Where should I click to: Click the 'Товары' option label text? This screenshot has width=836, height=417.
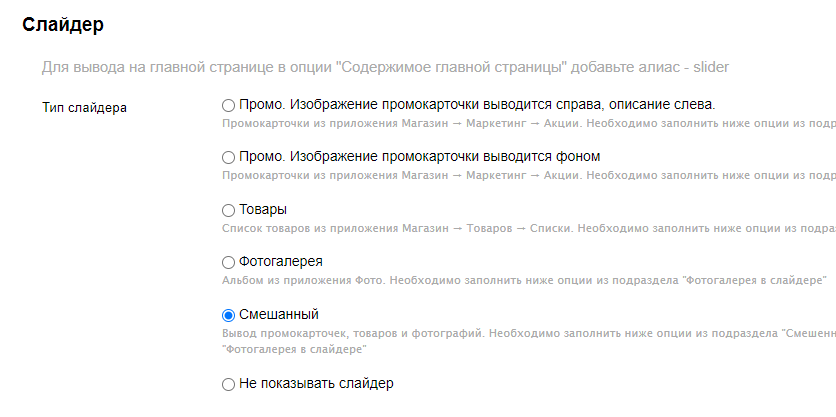click(x=263, y=210)
